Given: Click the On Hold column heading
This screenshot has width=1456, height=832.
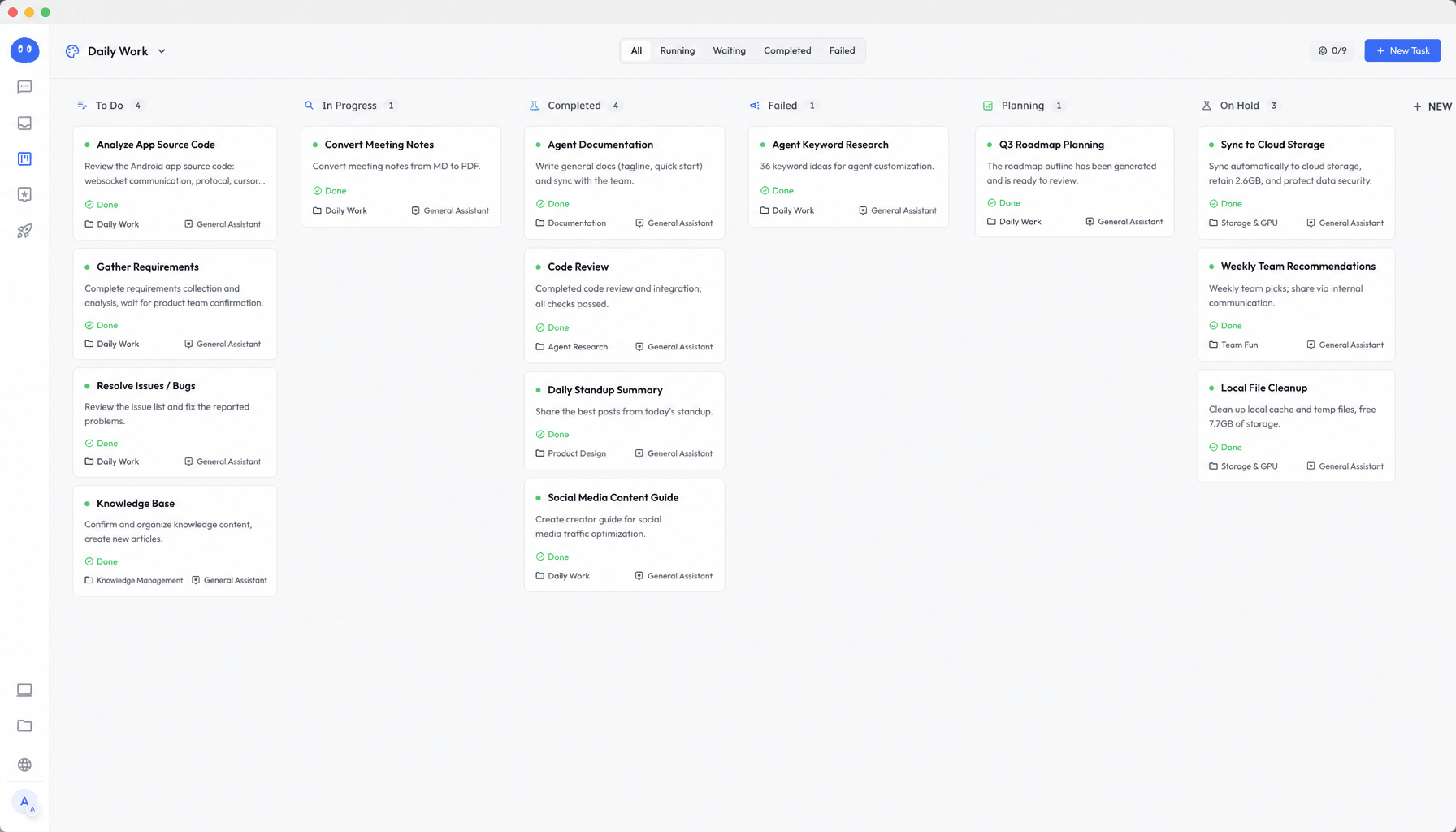Looking at the screenshot, I should (x=1239, y=106).
